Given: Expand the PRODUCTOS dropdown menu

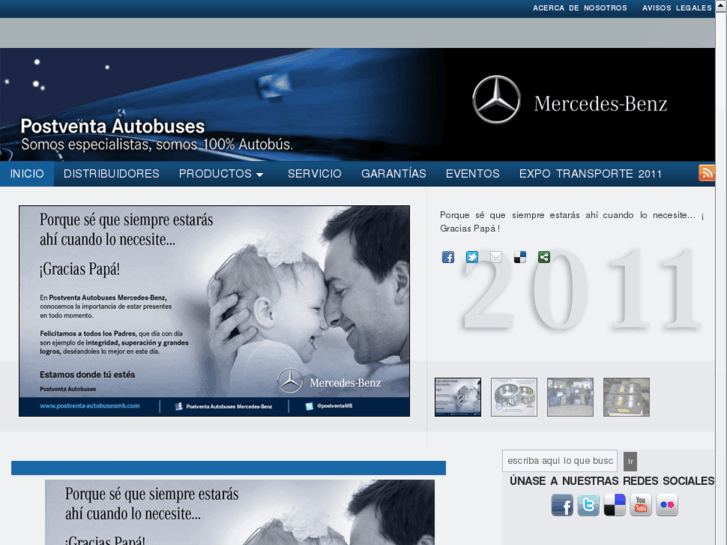Looking at the screenshot, I should click(x=221, y=174).
